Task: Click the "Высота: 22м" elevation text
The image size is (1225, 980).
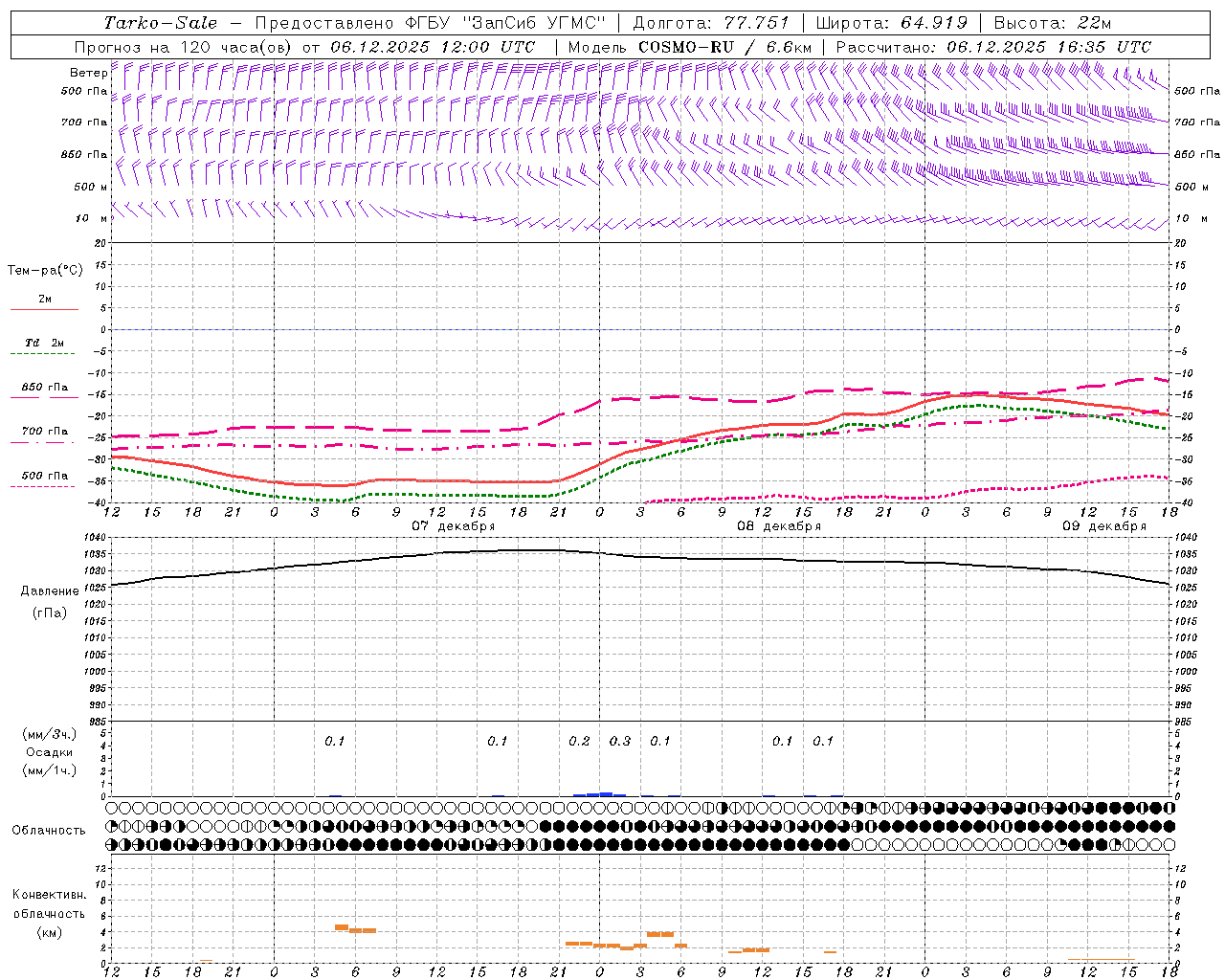Action: tap(1053, 23)
